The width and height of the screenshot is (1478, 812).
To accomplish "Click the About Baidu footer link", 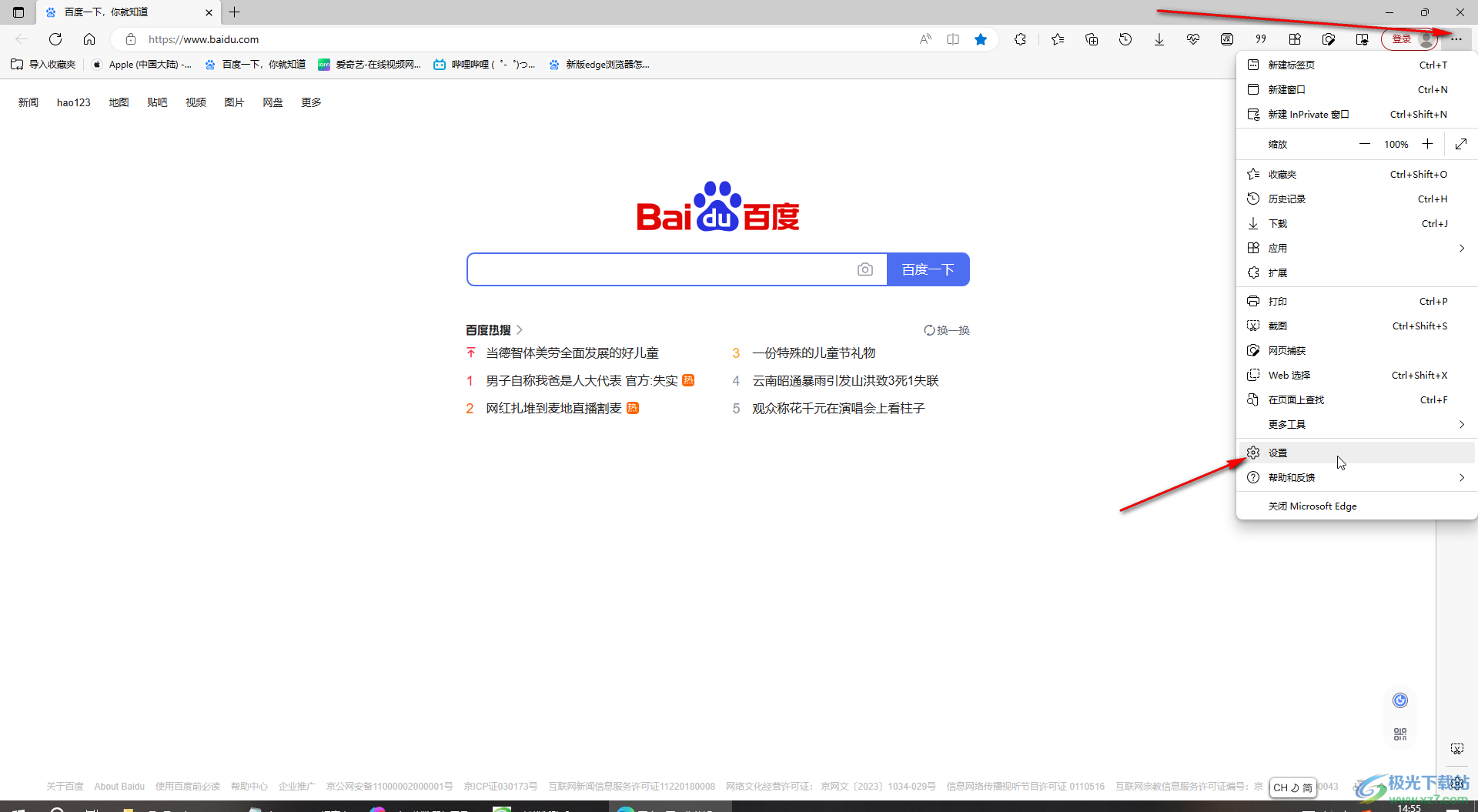I will coord(119,787).
